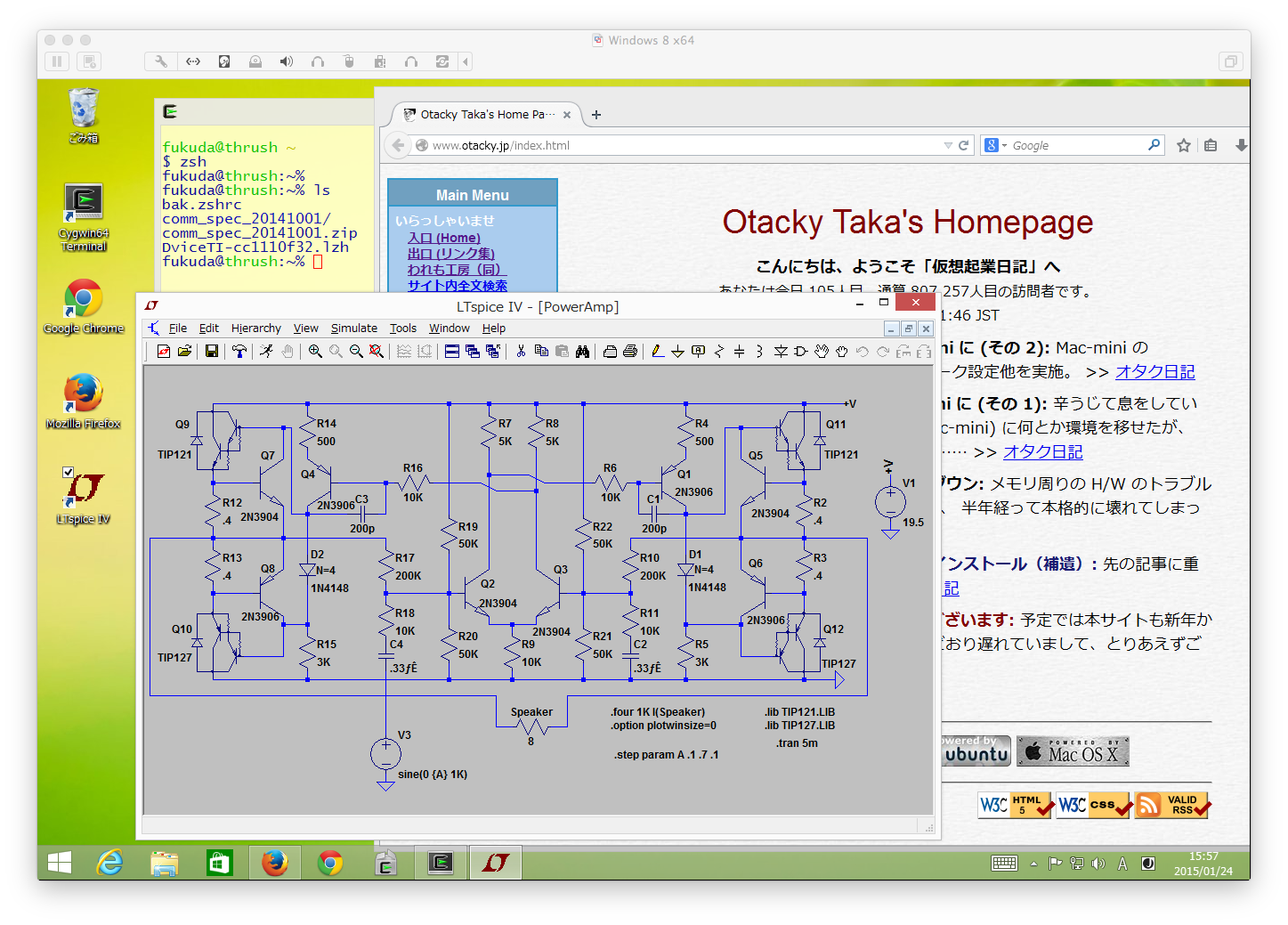Image resolution: width=1288 pixels, height=925 pixels.
Task: Toggle the checkbox on LTspice IV desktop icon
Action: tap(69, 472)
